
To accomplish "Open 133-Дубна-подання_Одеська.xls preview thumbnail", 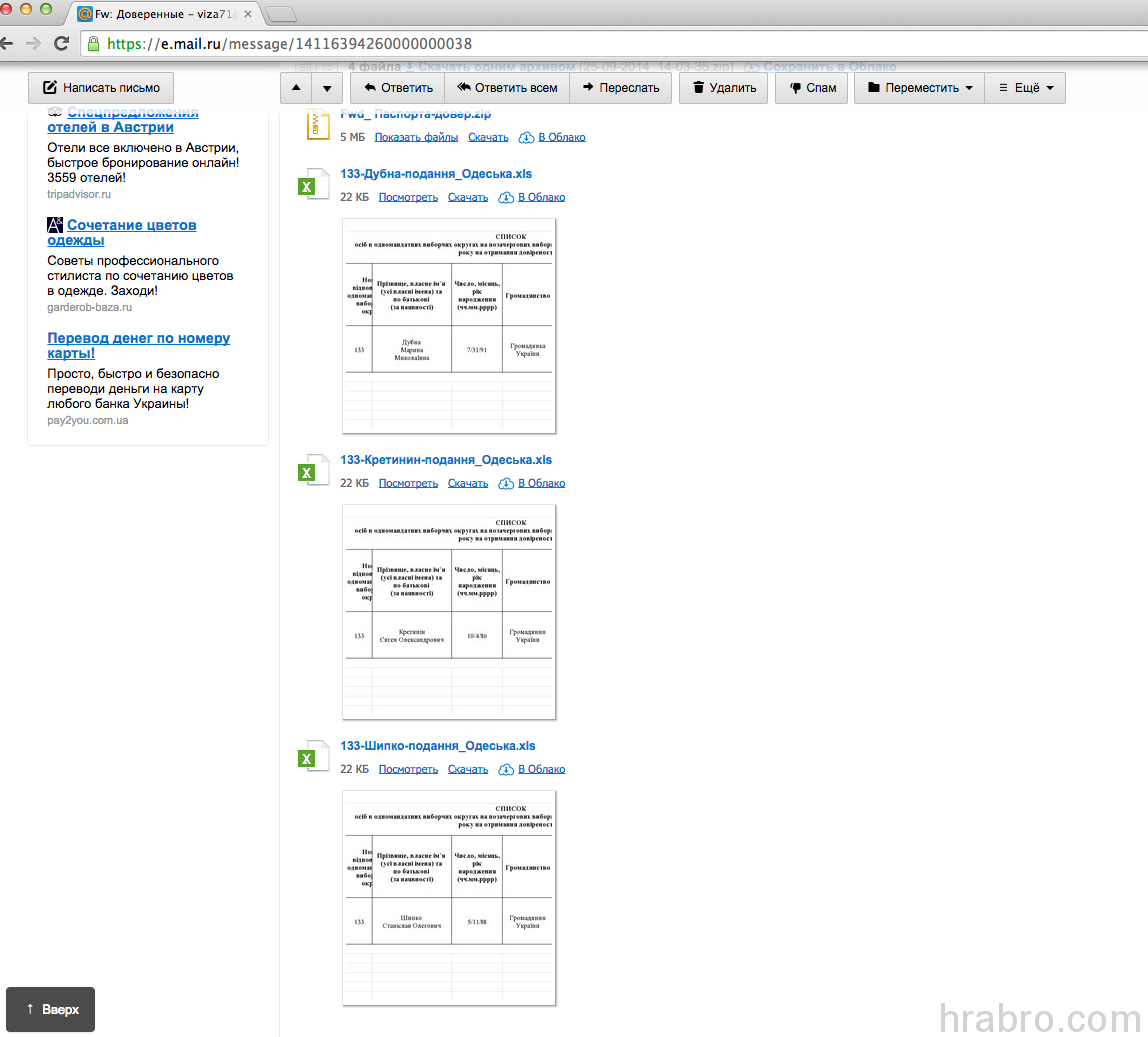I will click(x=448, y=325).
